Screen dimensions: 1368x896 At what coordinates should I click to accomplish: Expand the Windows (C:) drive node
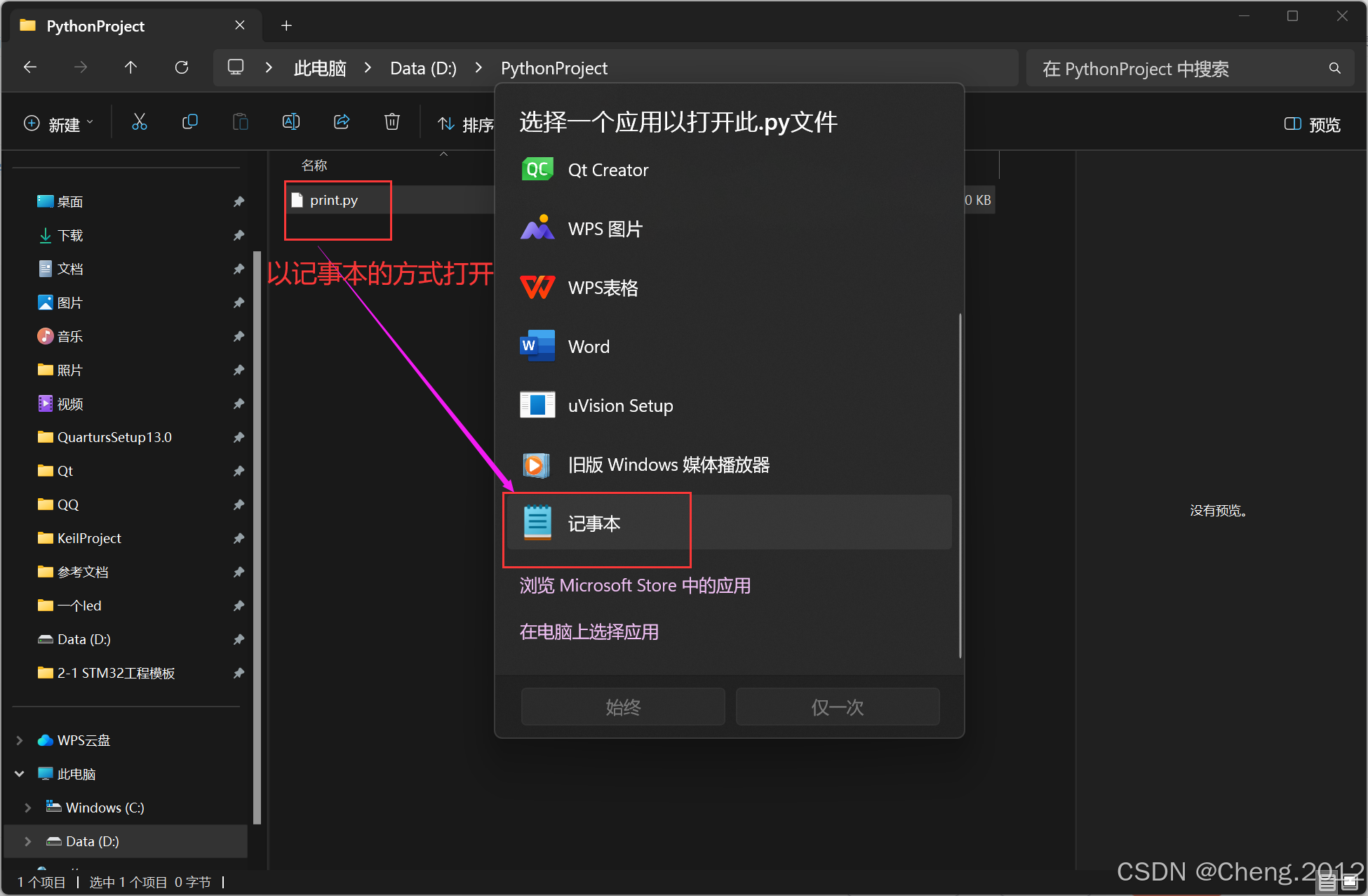coord(28,808)
